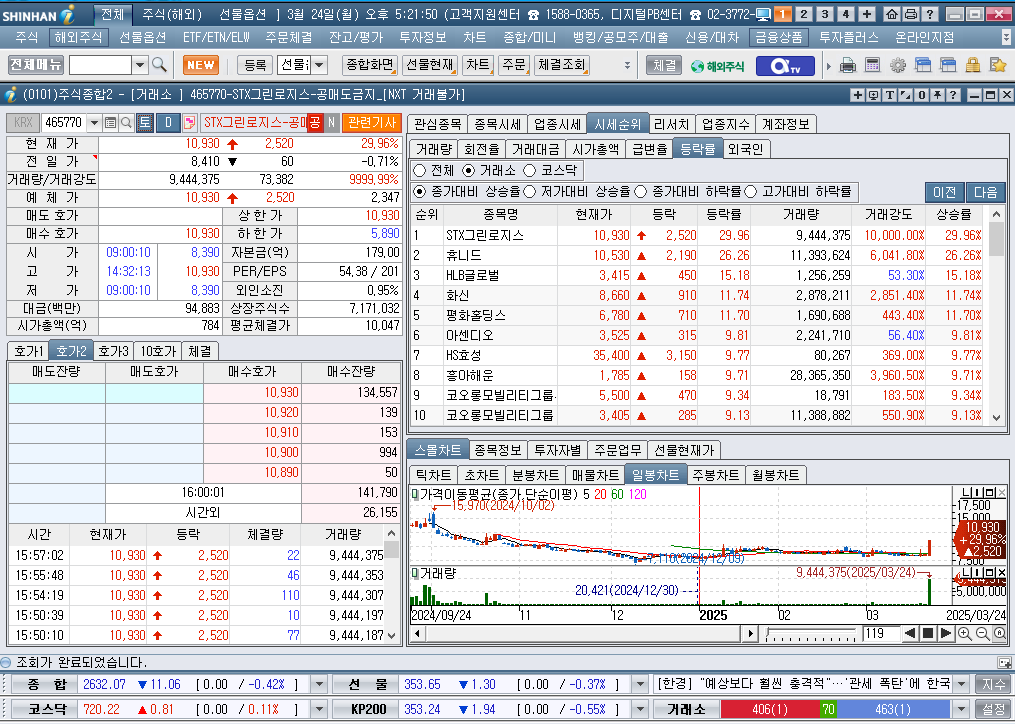Select 종가대비 상승율 radio option
This screenshot has height=724, width=1015.
[419, 192]
